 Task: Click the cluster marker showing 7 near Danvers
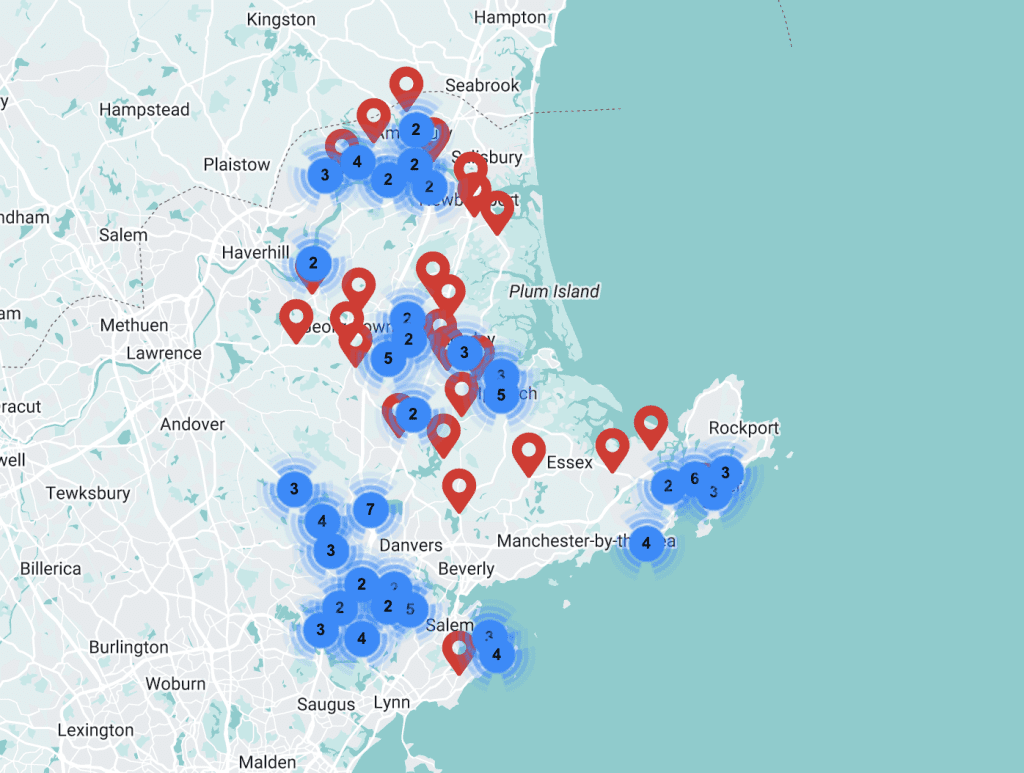[370, 510]
